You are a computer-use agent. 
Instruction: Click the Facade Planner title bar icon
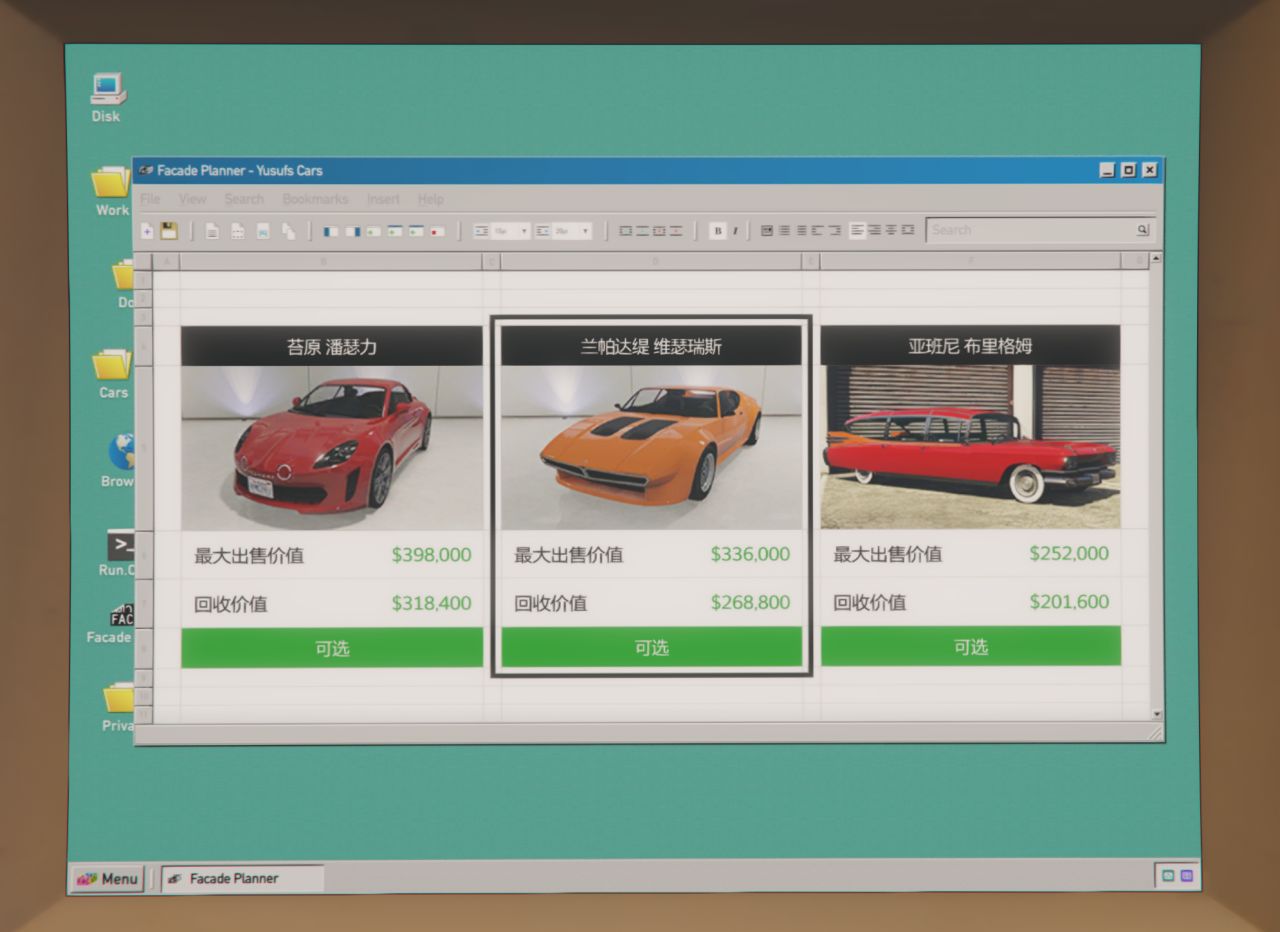pos(146,170)
